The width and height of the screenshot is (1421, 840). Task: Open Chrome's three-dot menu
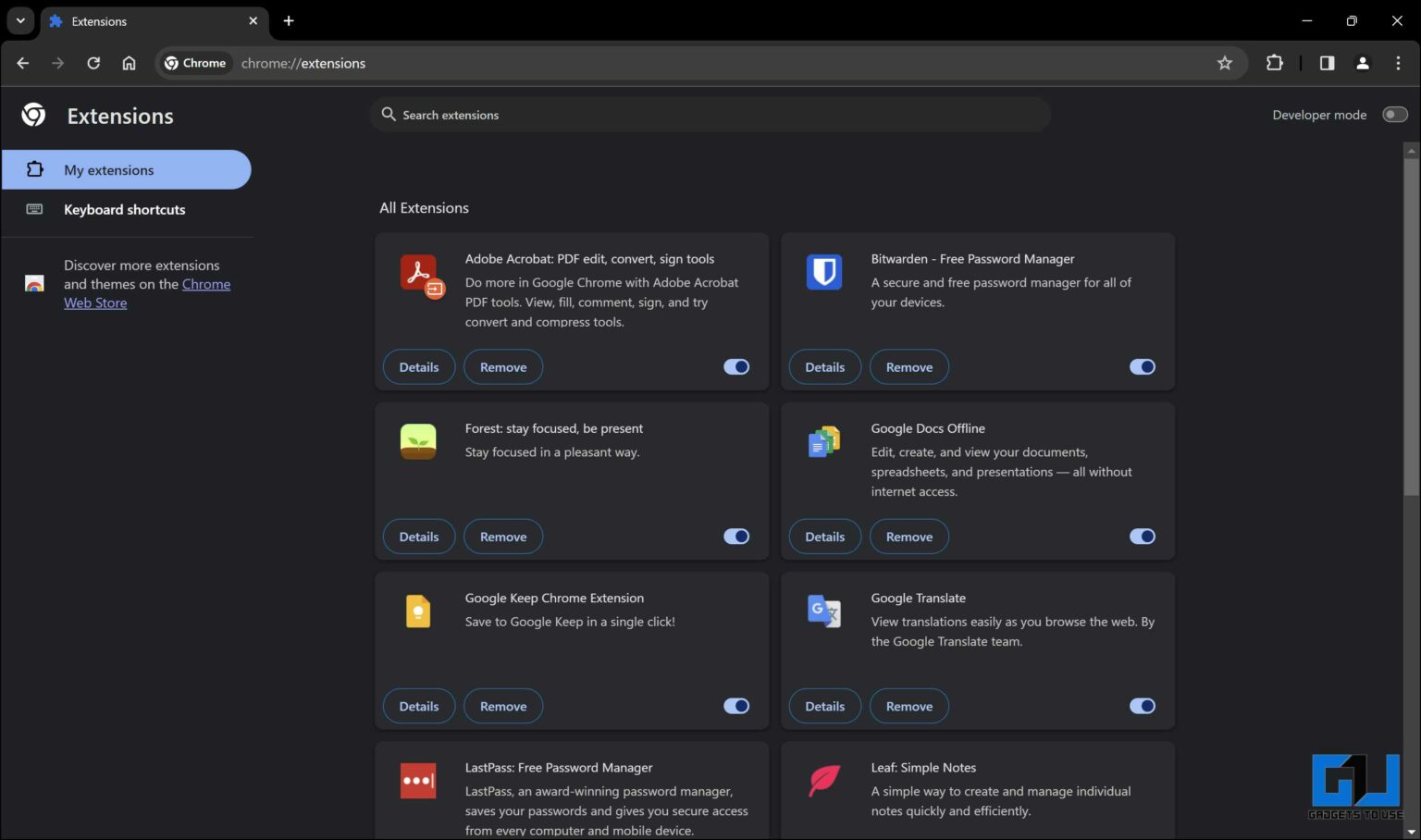[x=1399, y=63]
